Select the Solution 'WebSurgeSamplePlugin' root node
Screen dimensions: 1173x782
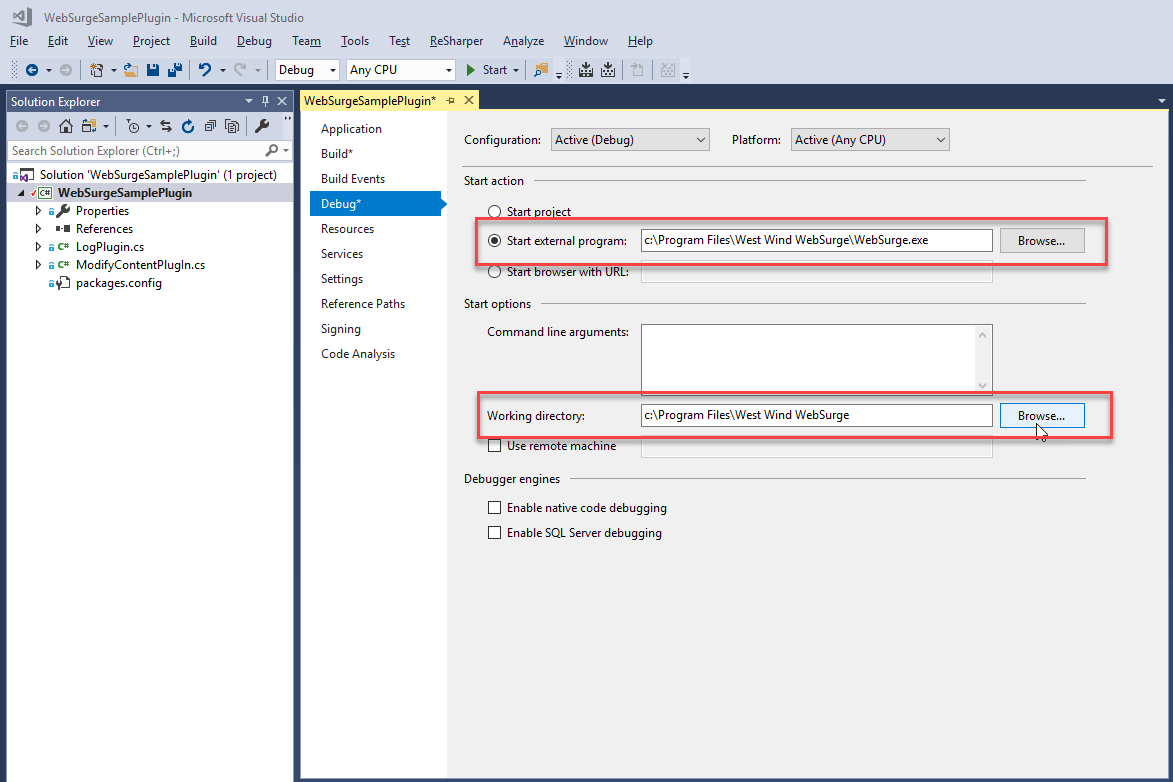click(158, 175)
